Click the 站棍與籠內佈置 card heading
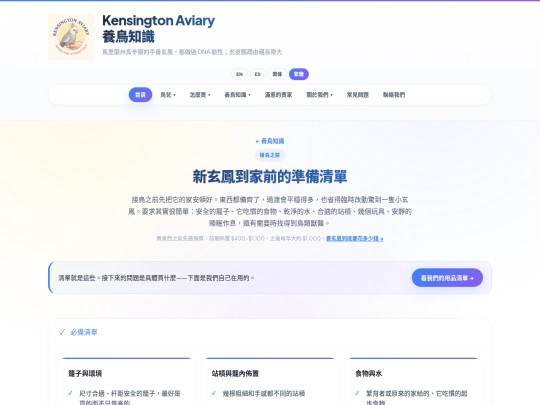540x405 pixels. [x=235, y=373]
